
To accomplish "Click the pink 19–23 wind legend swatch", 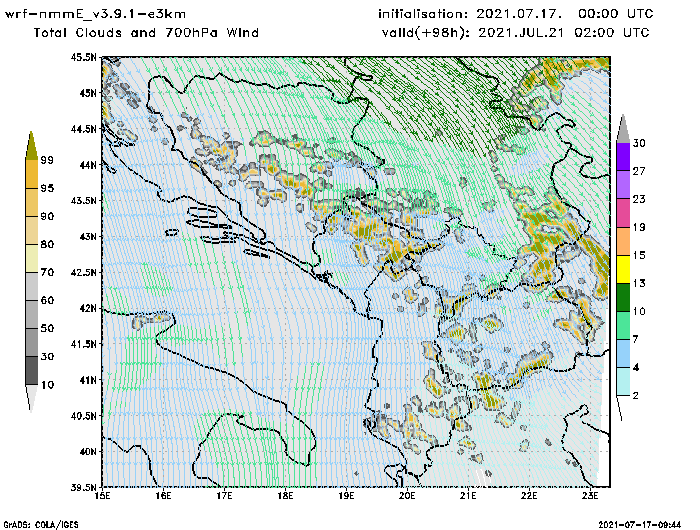I will [623, 213].
